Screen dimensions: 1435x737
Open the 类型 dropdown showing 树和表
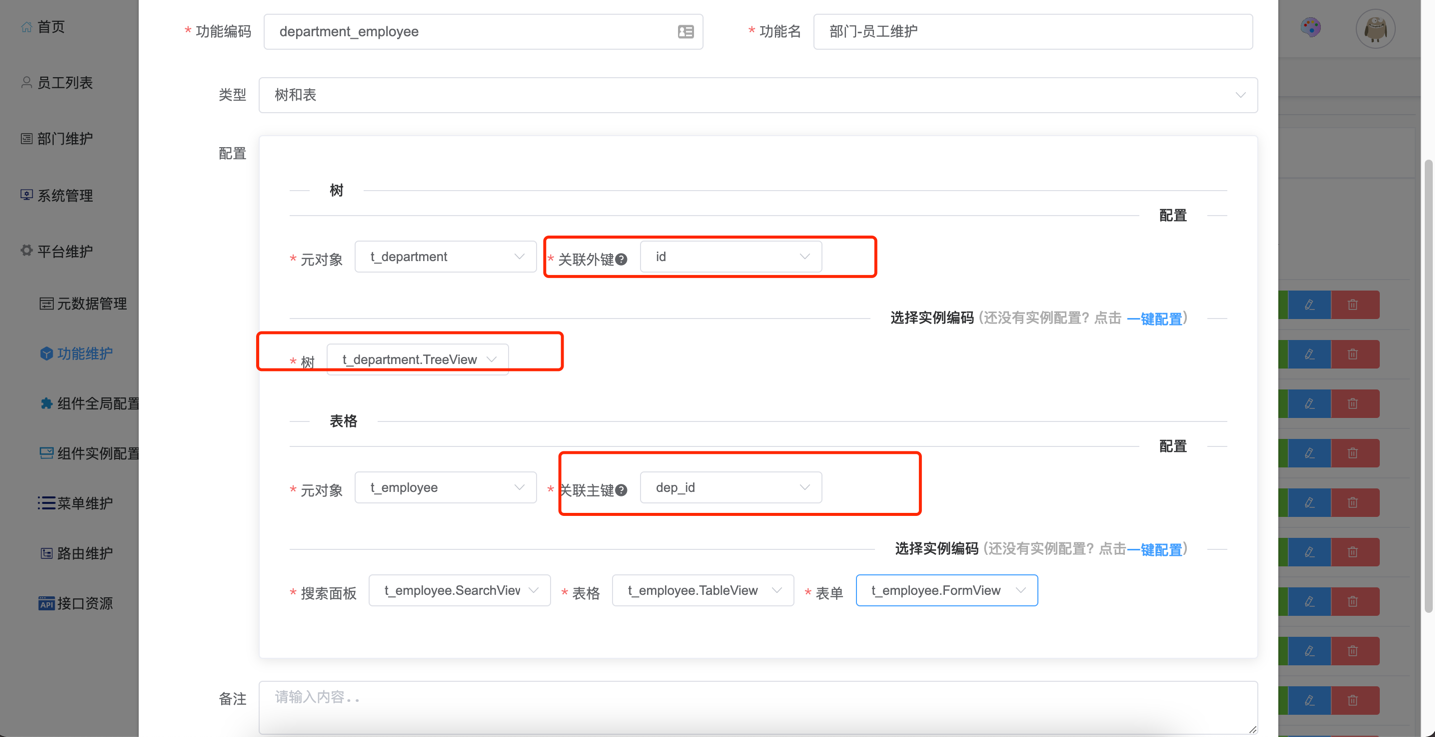click(x=757, y=95)
